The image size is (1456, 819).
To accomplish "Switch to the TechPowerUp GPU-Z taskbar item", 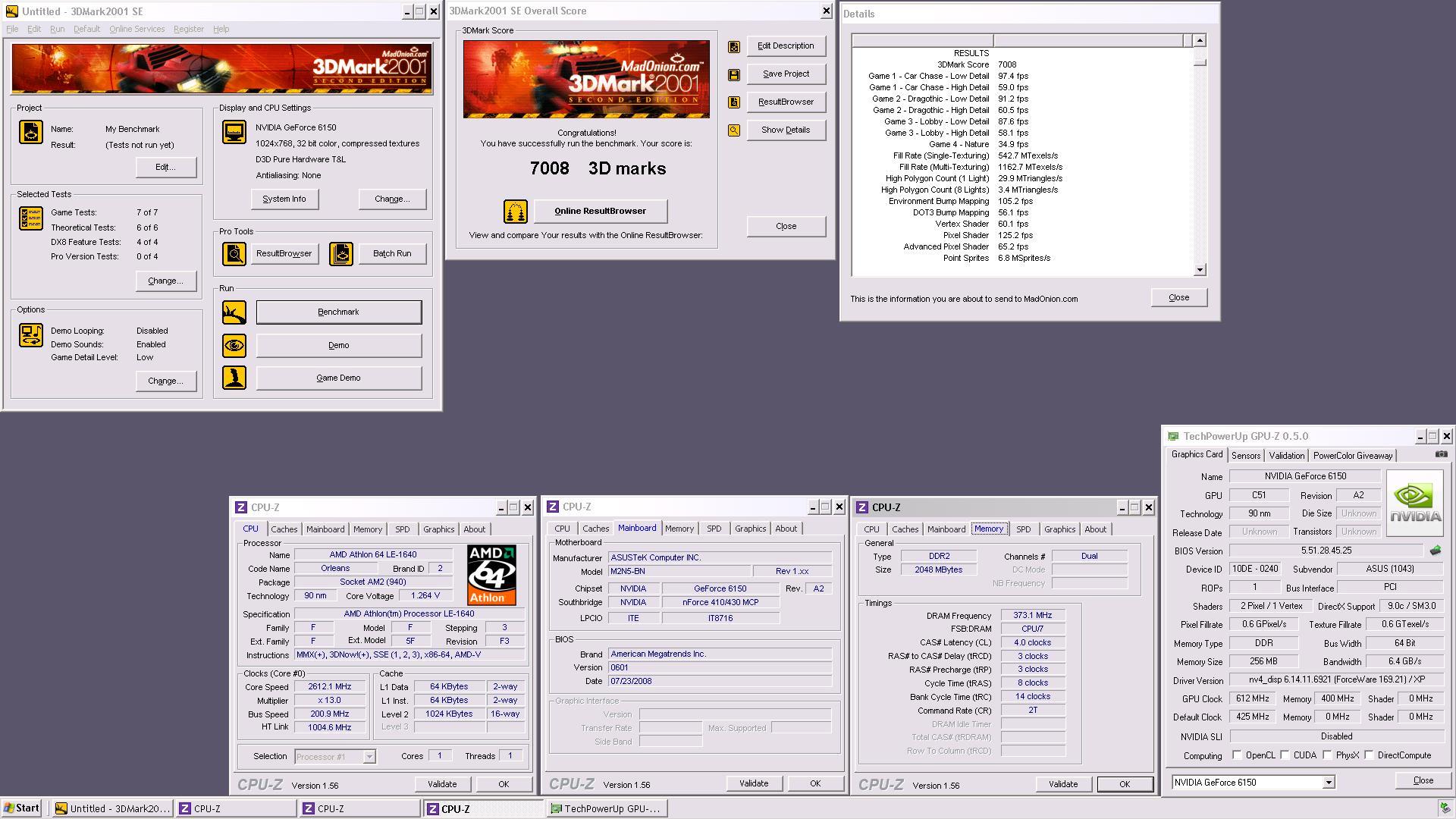I will 606,809.
